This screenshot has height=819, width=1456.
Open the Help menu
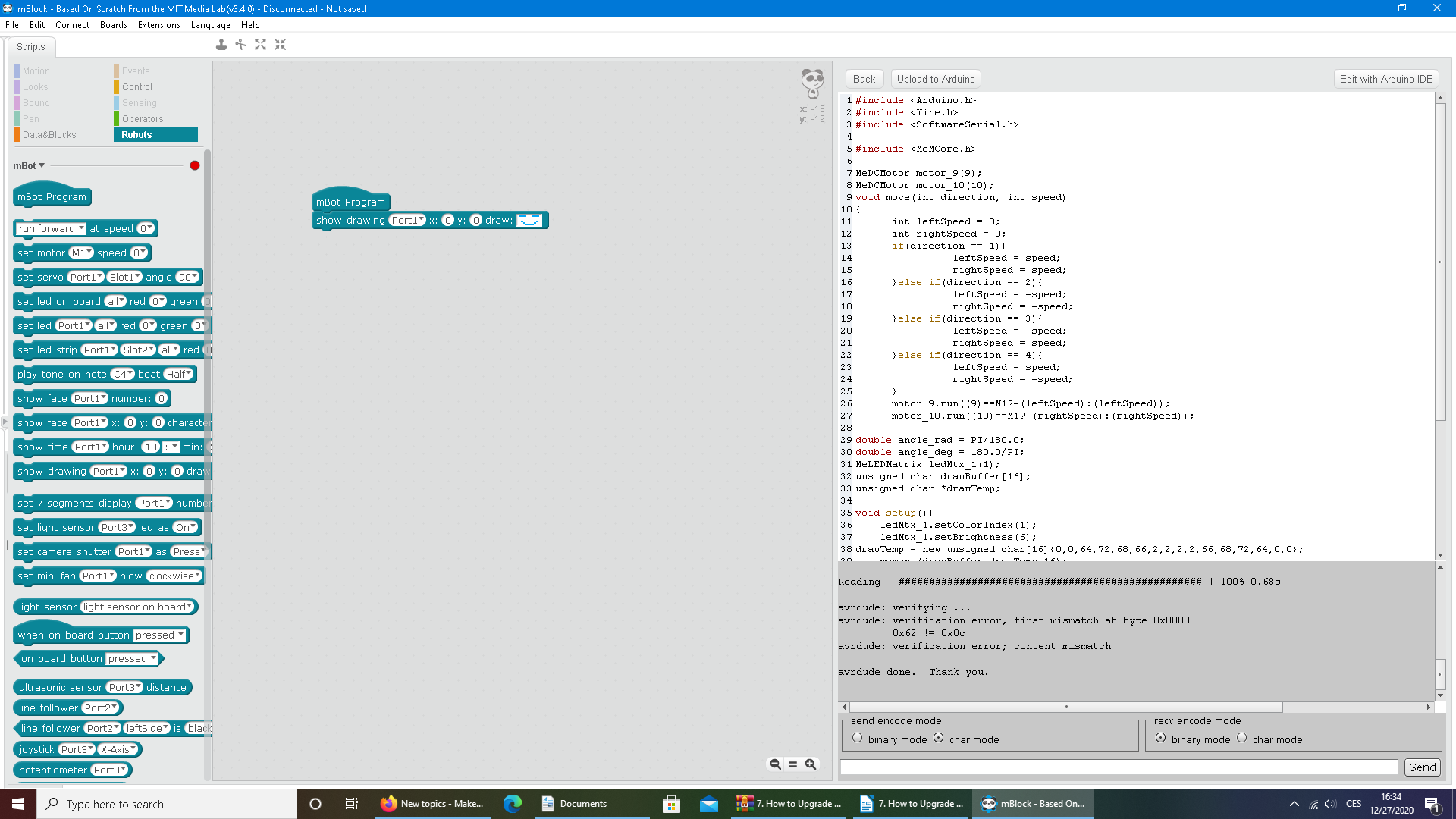coord(250,25)
